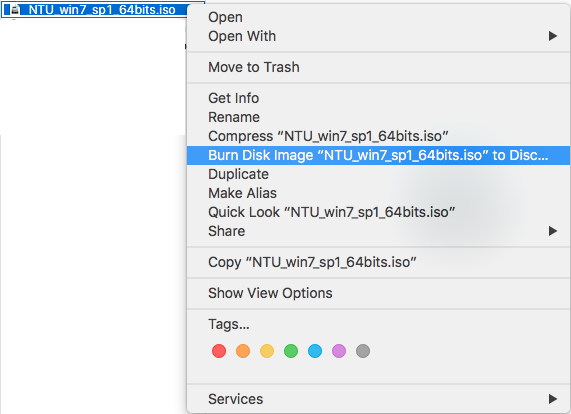
Task: Apply the purple tag color
Action: [339, 351]
